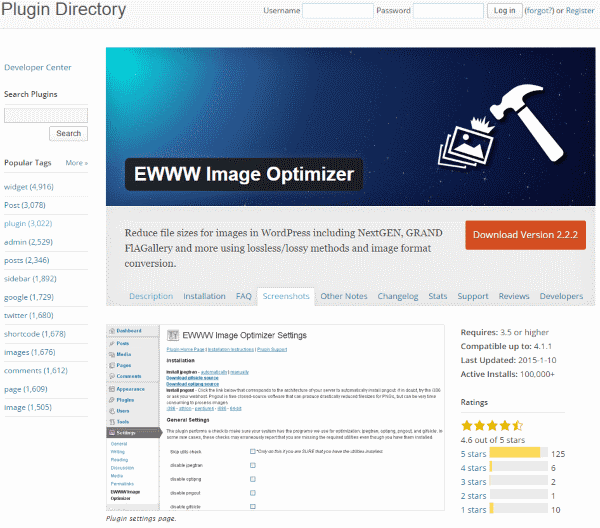Click the Password input field
This screenshot has width=600, height=528.
448,11
